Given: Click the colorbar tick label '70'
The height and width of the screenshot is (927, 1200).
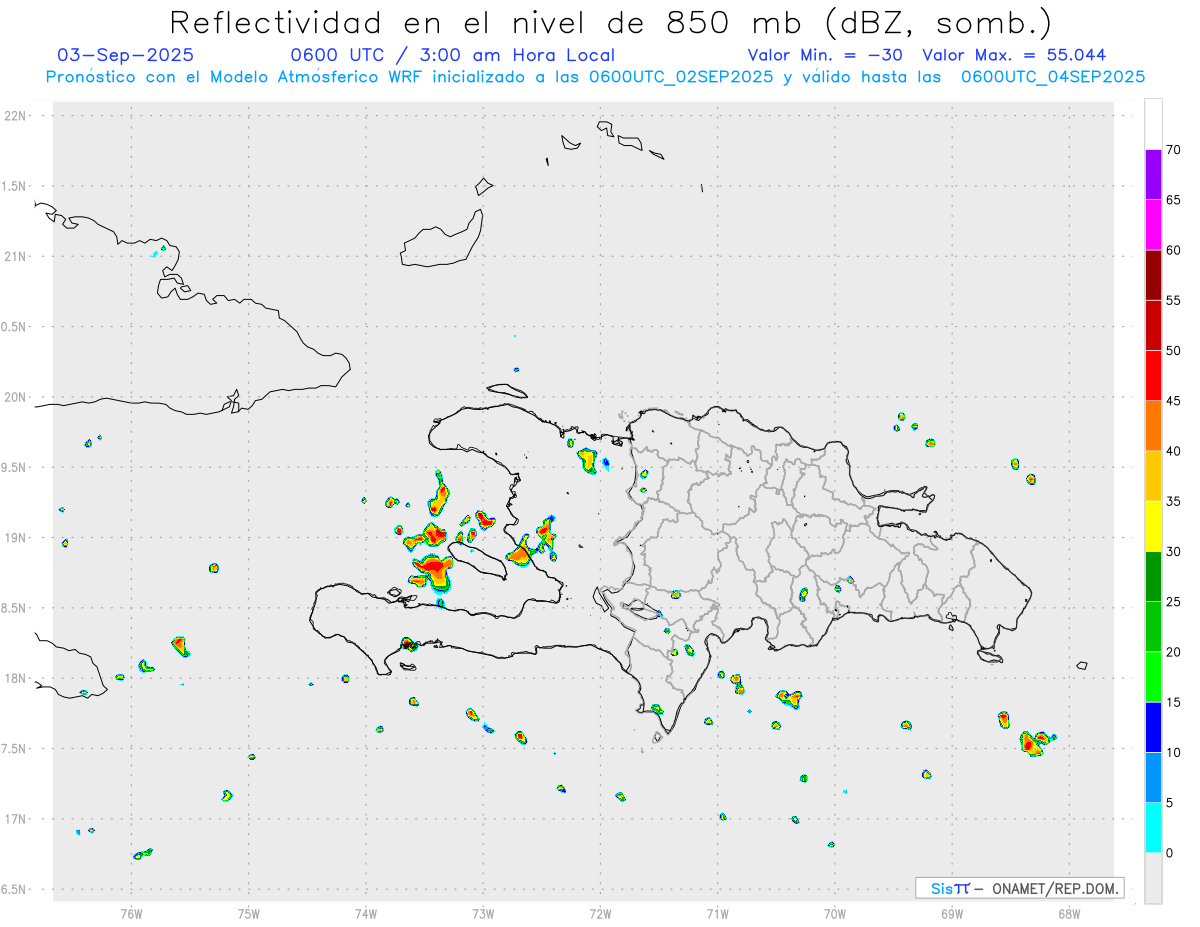Looking at the screenshot, I should click(x=1173, y=150).
